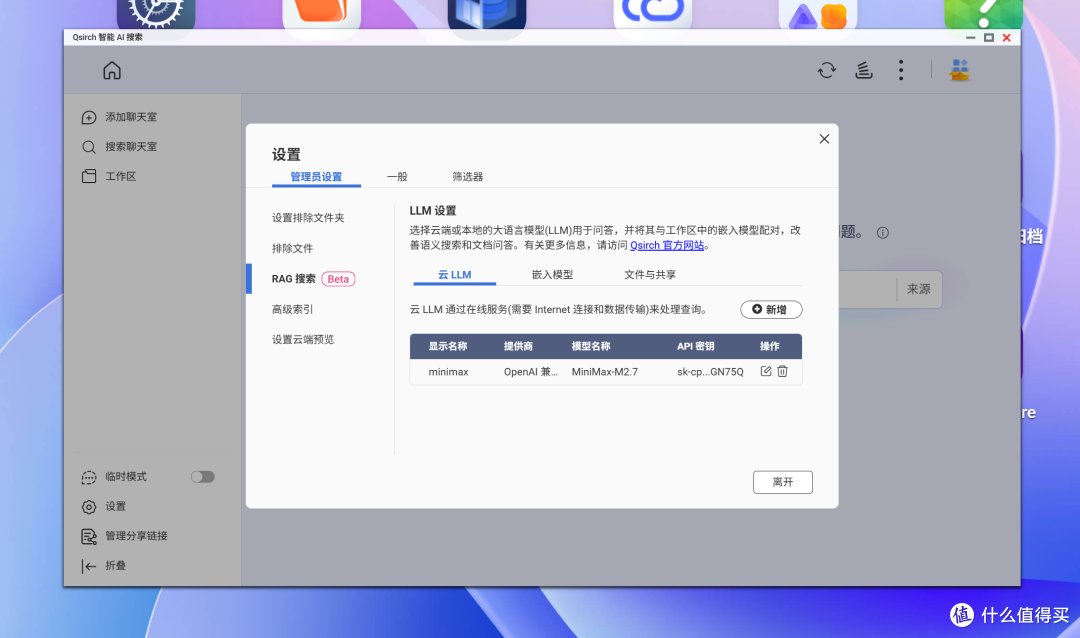Open sidebar settings gear icon

click(89, 506)
